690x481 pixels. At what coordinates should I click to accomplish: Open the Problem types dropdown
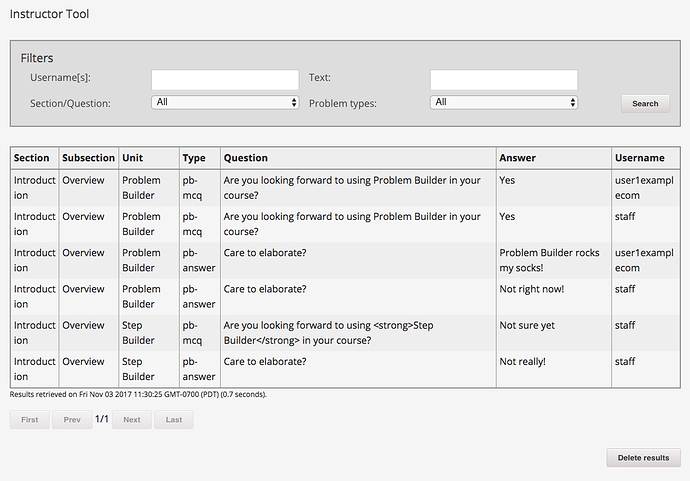[x=504, y=102]
